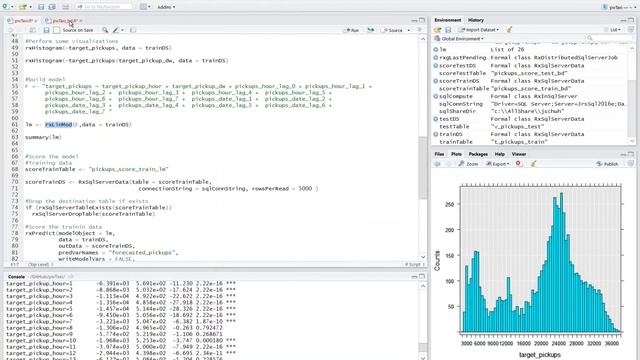Publish the plot
This screenshot has width=640, height=360.
coord(607,164)
